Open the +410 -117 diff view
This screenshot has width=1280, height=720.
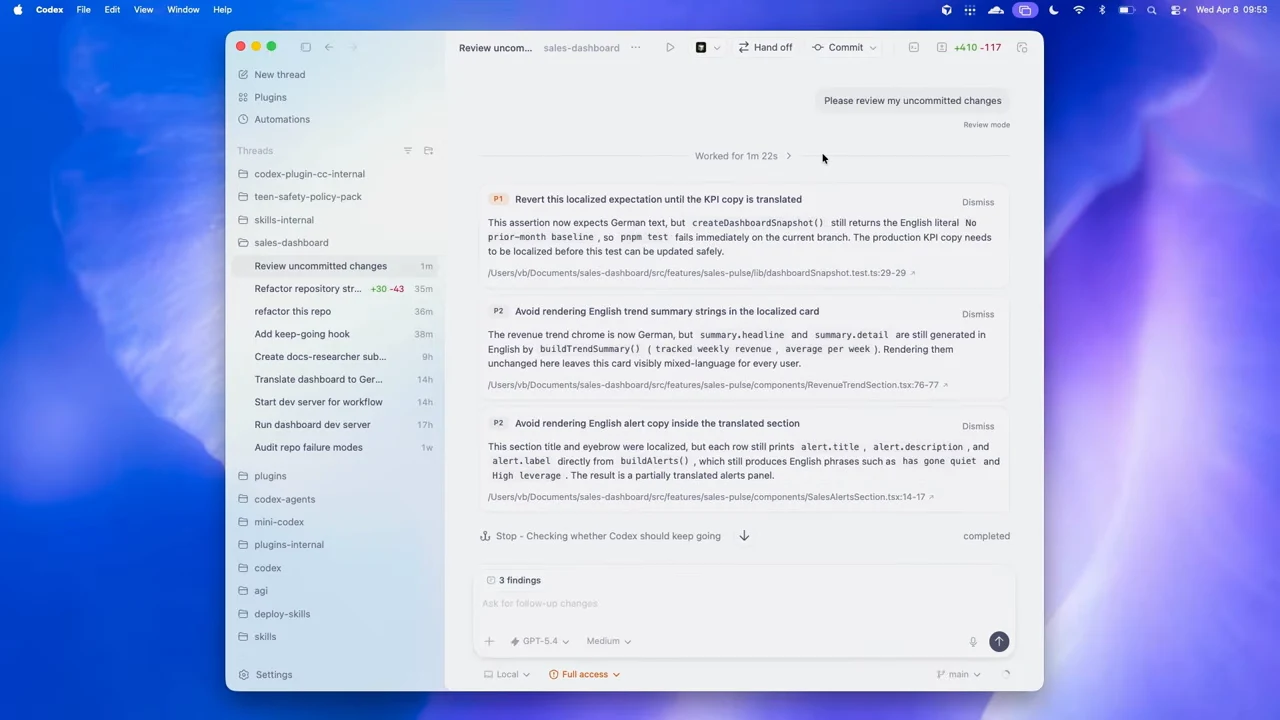(x=969, y=47)
